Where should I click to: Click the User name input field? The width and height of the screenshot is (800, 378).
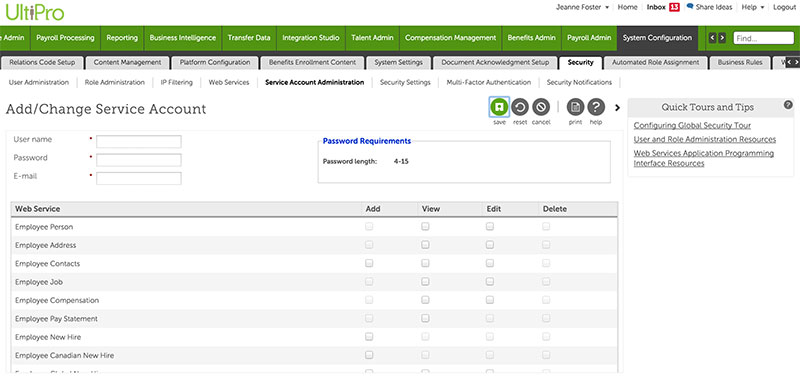tap(139, 141)
